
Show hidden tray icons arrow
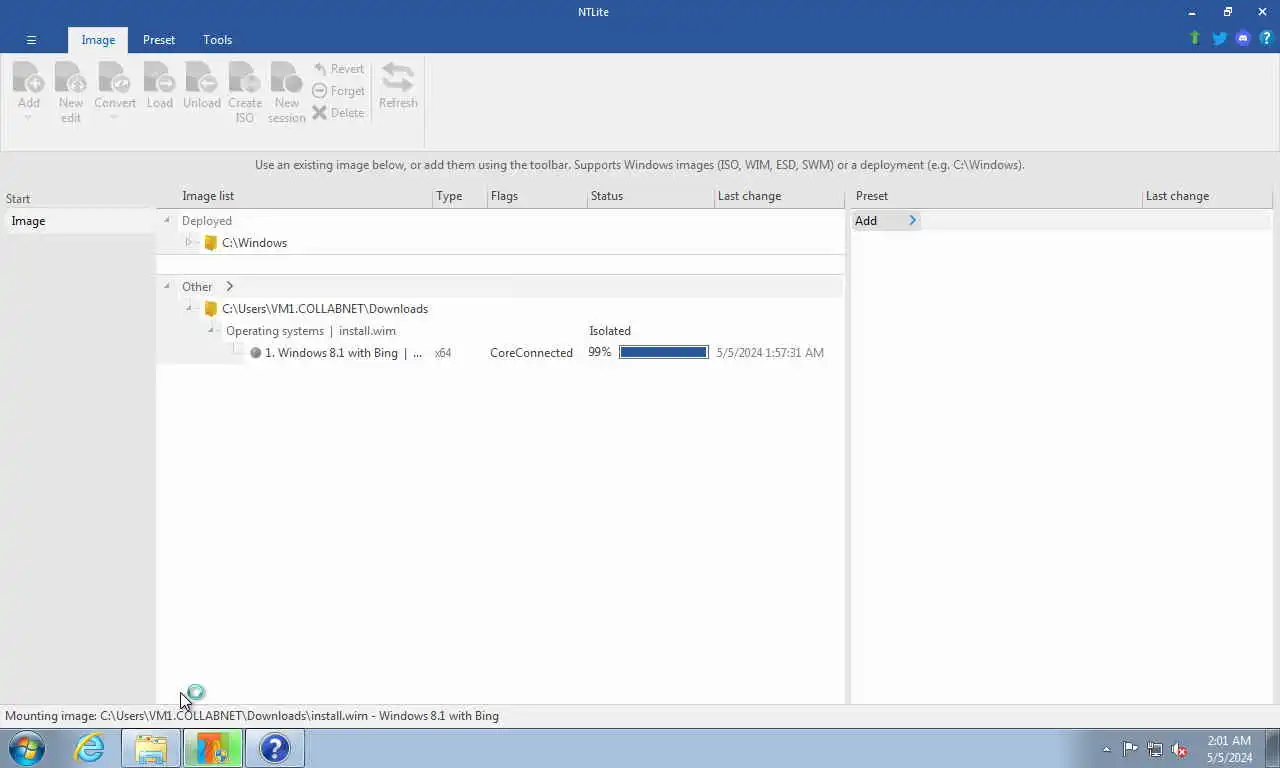pyautogui.click(x=1106, y=749)
